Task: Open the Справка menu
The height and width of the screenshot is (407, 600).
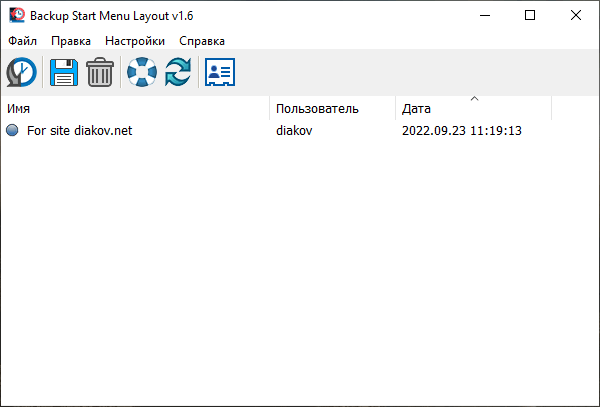Action: 202,41
